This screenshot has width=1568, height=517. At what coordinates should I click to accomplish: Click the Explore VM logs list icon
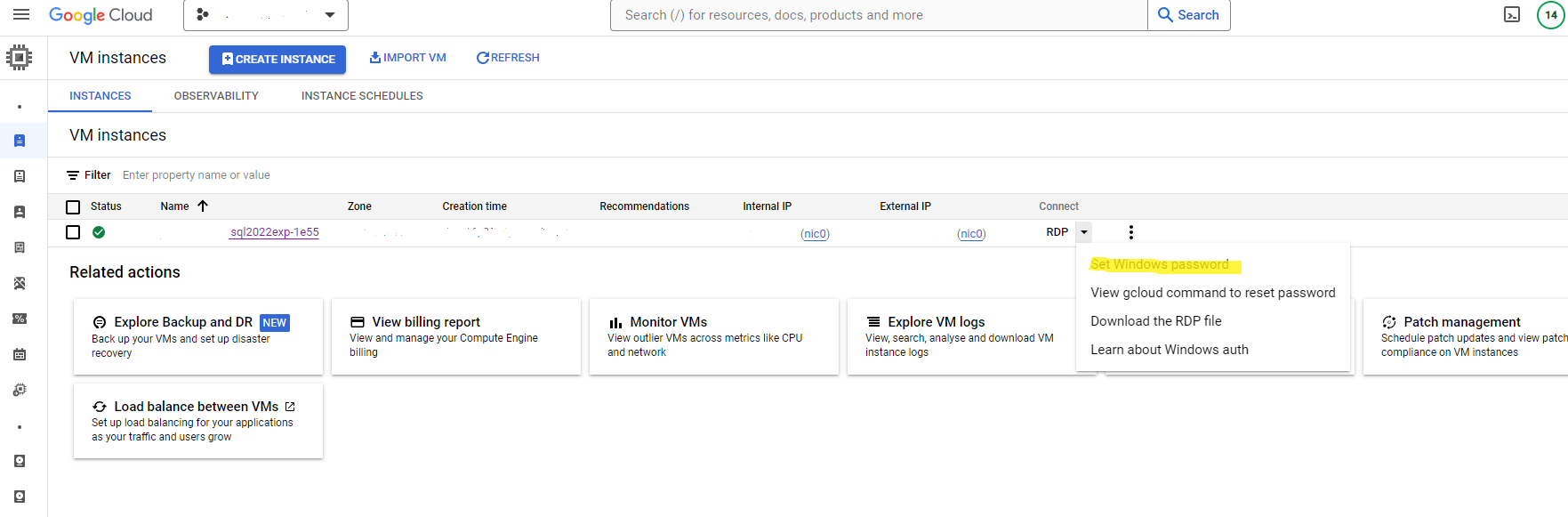click(x=873, y=322)
